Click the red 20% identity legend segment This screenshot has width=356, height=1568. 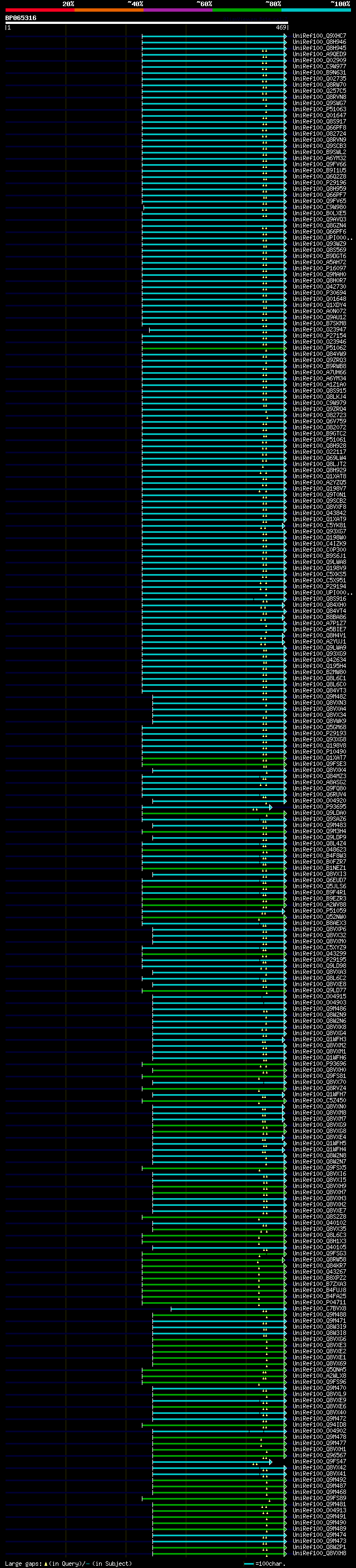39,10
